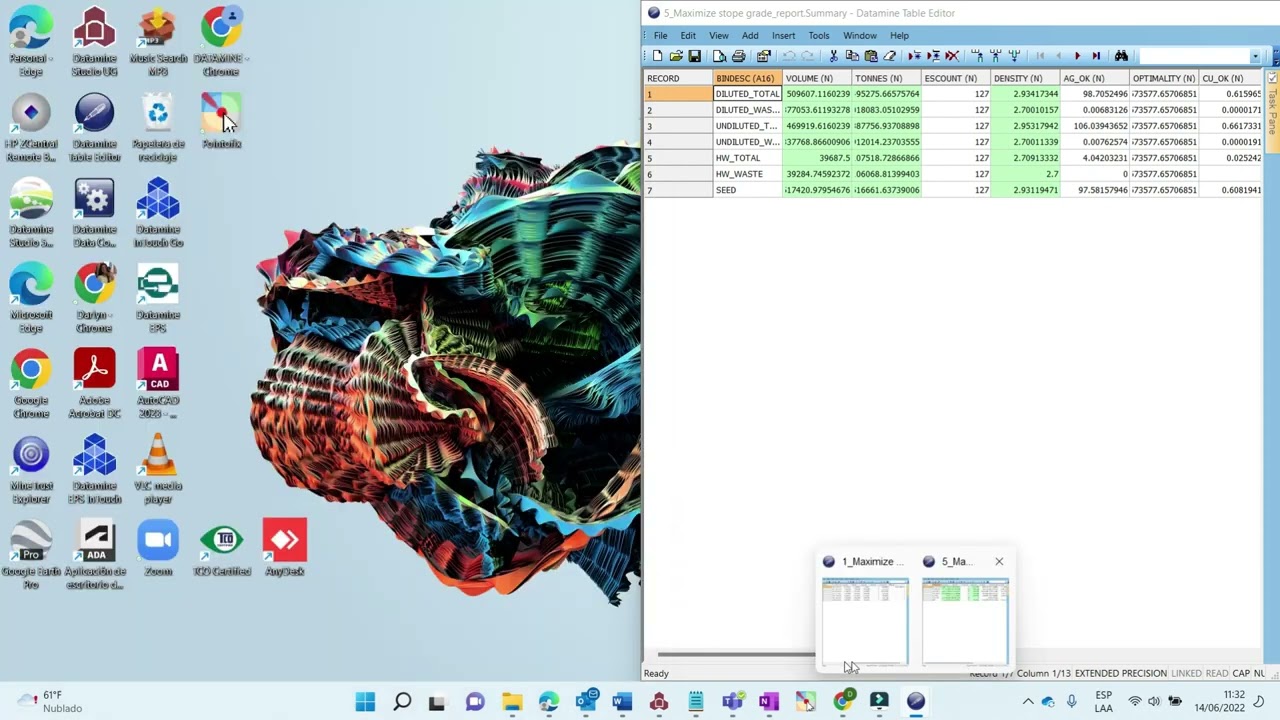The image size is (1280, 720).
Task: Select the Datamine Table Editor desktop icon
Action: coord(95,127)
